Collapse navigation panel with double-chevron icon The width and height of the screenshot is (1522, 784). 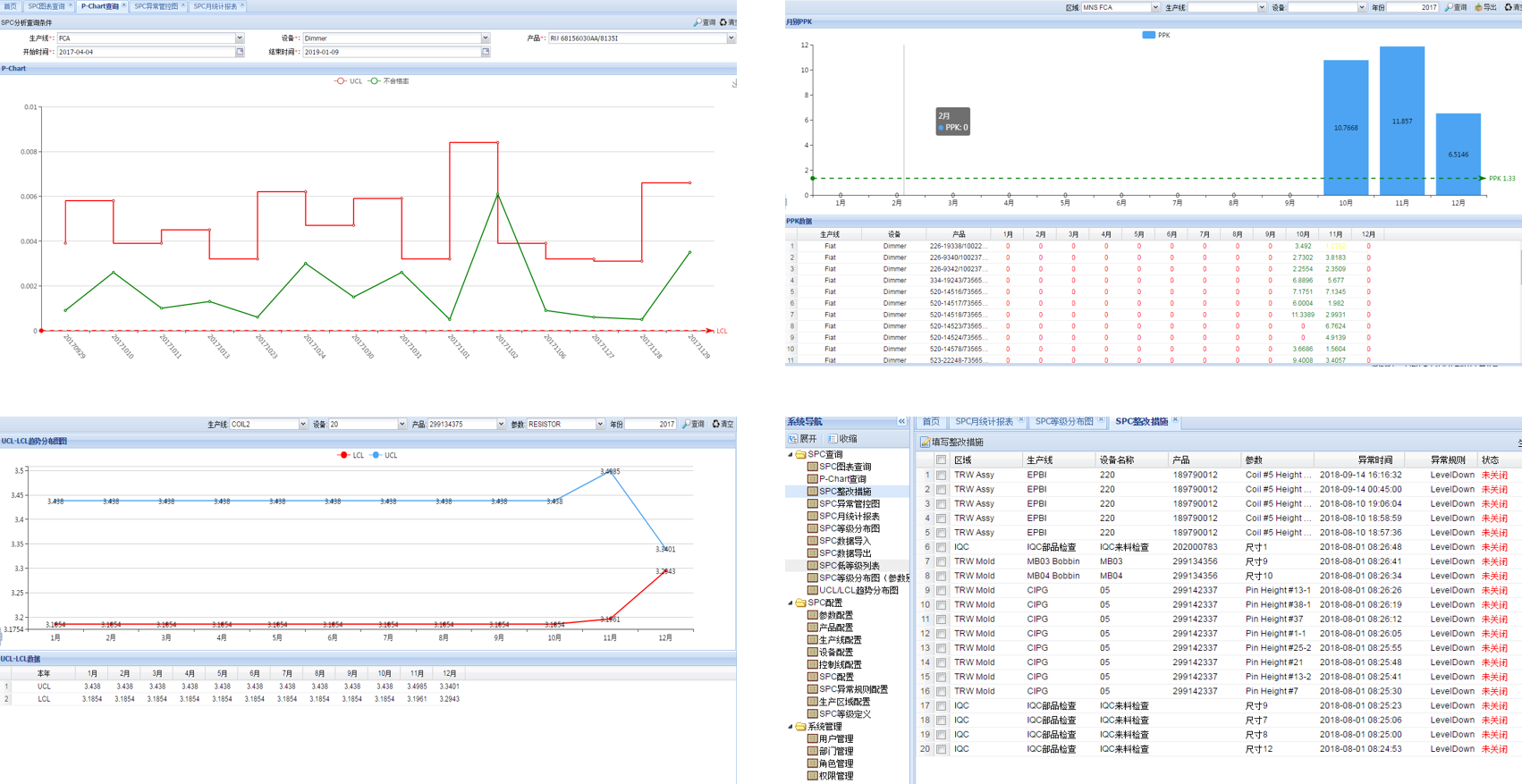click(901, 421)
